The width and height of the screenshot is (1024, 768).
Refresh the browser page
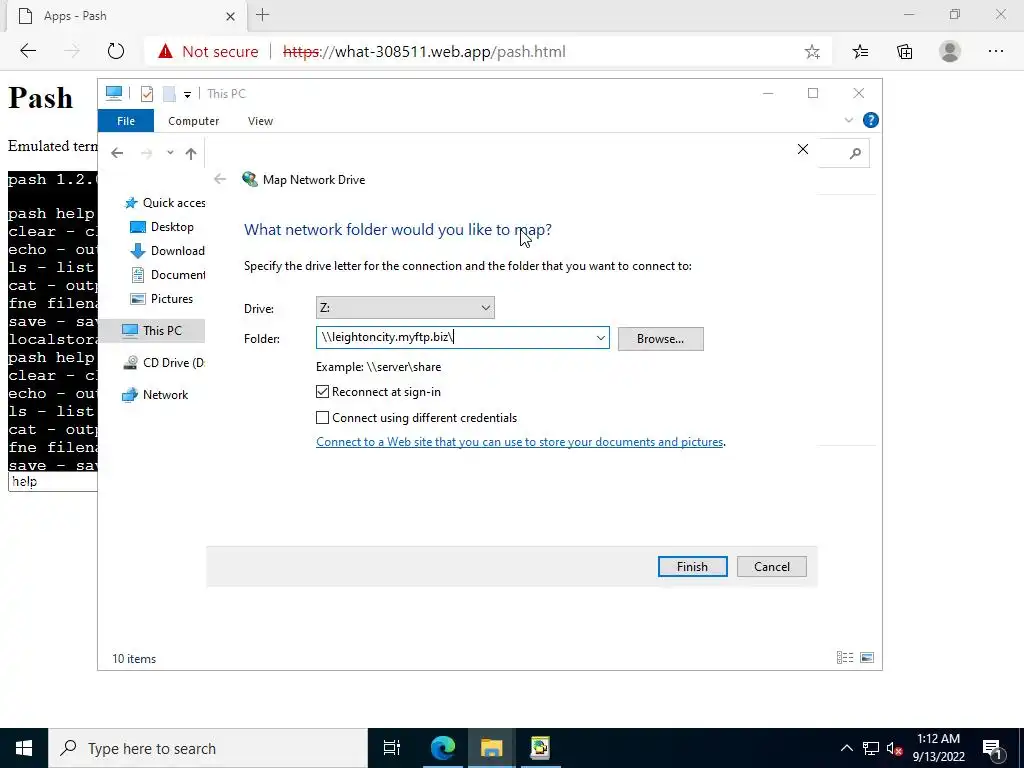pyautogui.click(x=116, y=51)
